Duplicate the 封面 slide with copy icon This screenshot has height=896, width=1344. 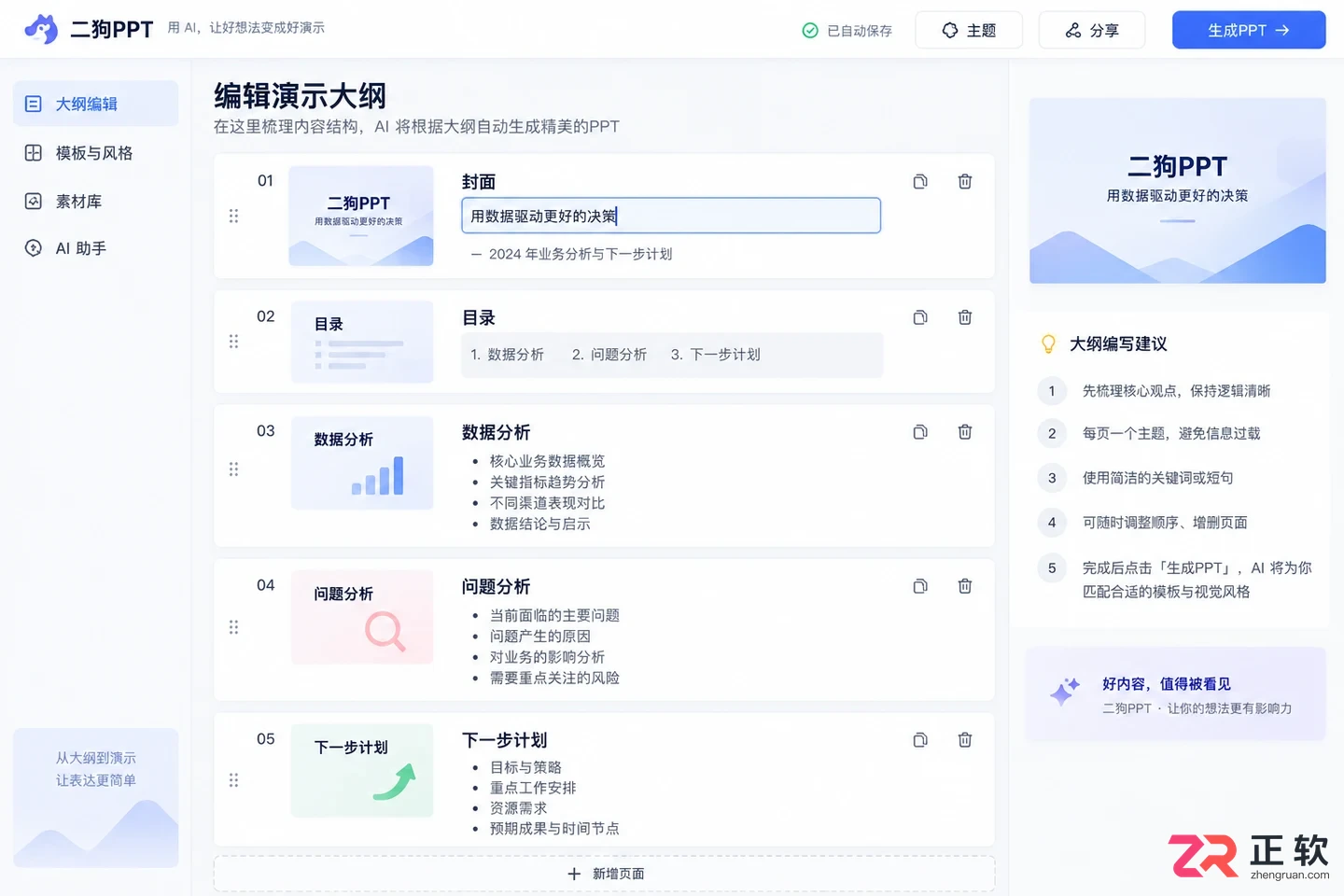(x=920, y=182)
